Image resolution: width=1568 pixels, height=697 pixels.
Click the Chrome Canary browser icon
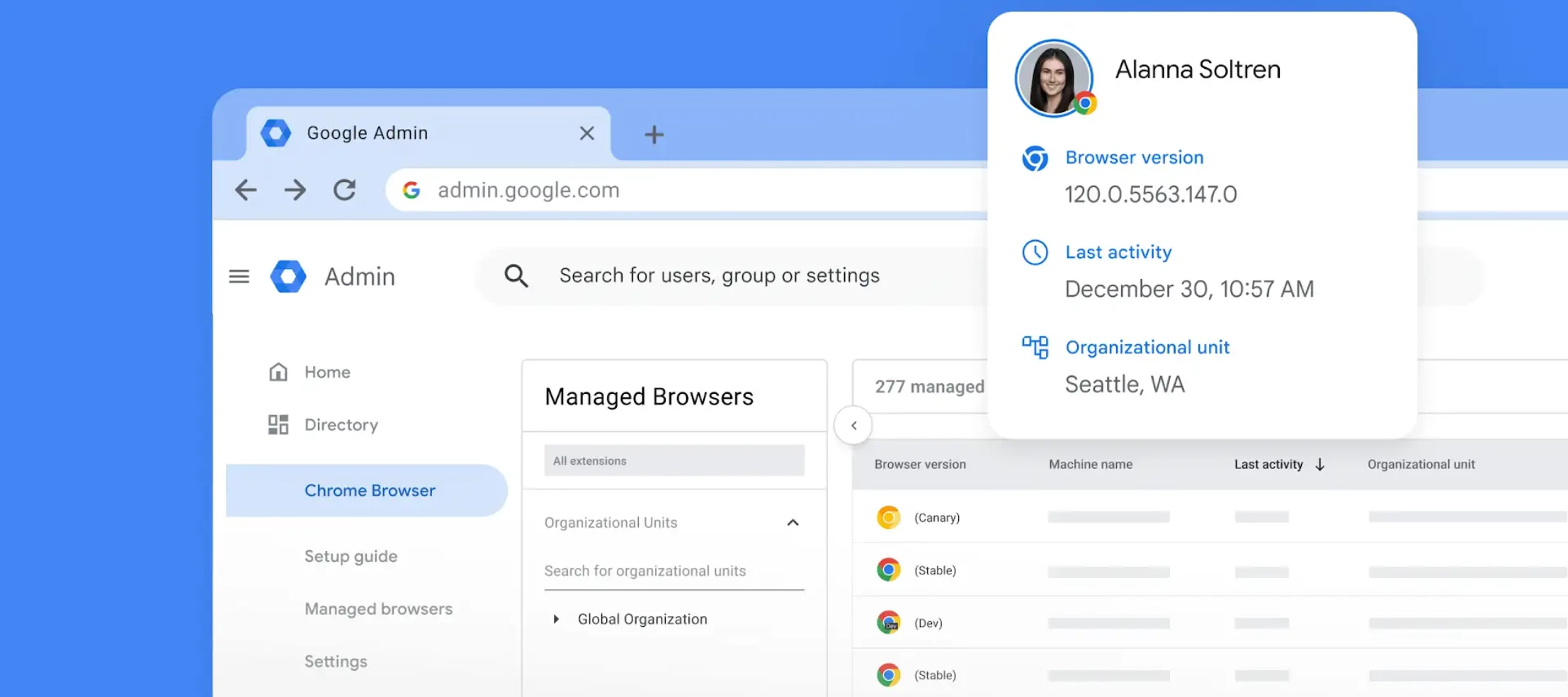[888, 517]
